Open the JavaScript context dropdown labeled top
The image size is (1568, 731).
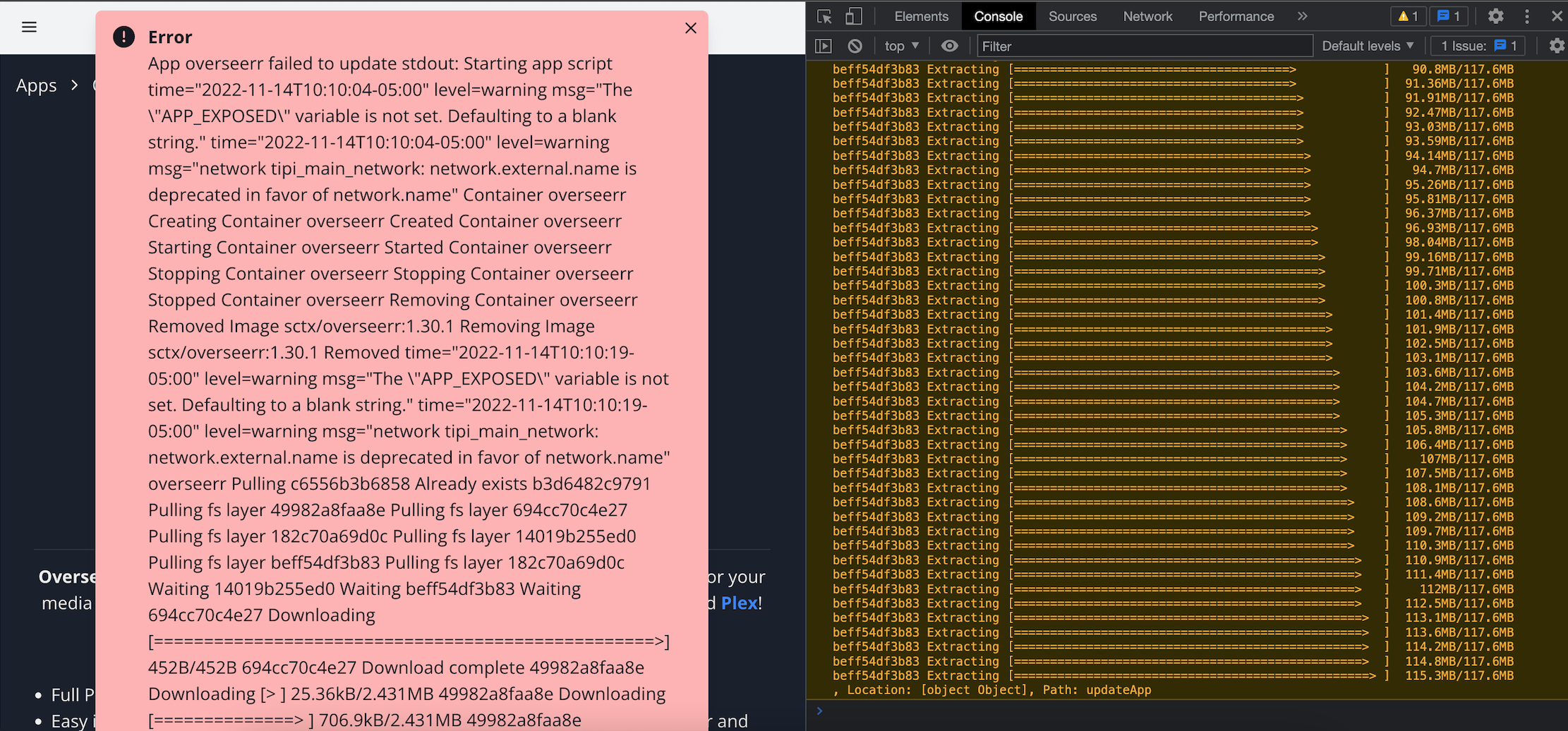[x=900, y=45]
